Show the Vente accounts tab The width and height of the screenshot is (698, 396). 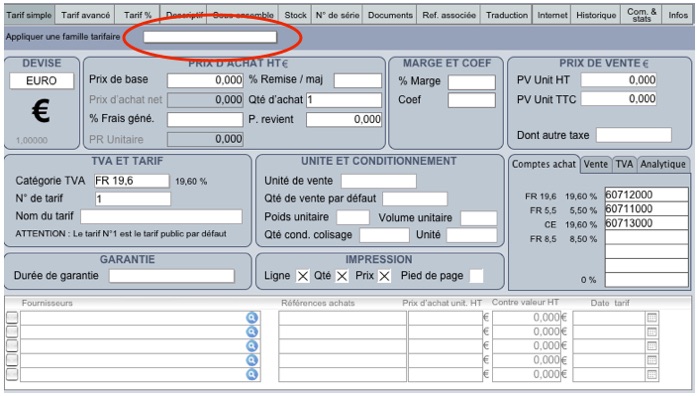point(596,165)
